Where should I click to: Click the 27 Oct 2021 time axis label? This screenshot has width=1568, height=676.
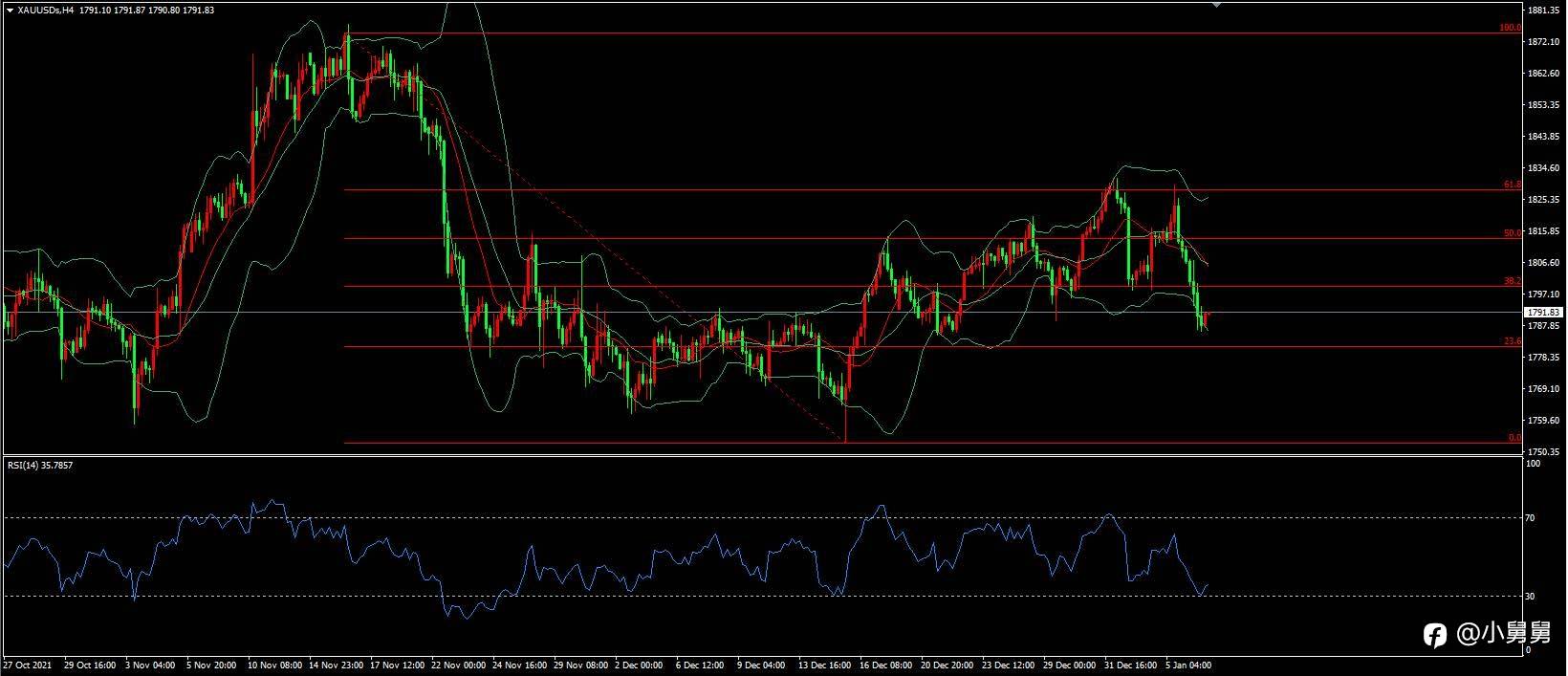(x=27, y=664)
